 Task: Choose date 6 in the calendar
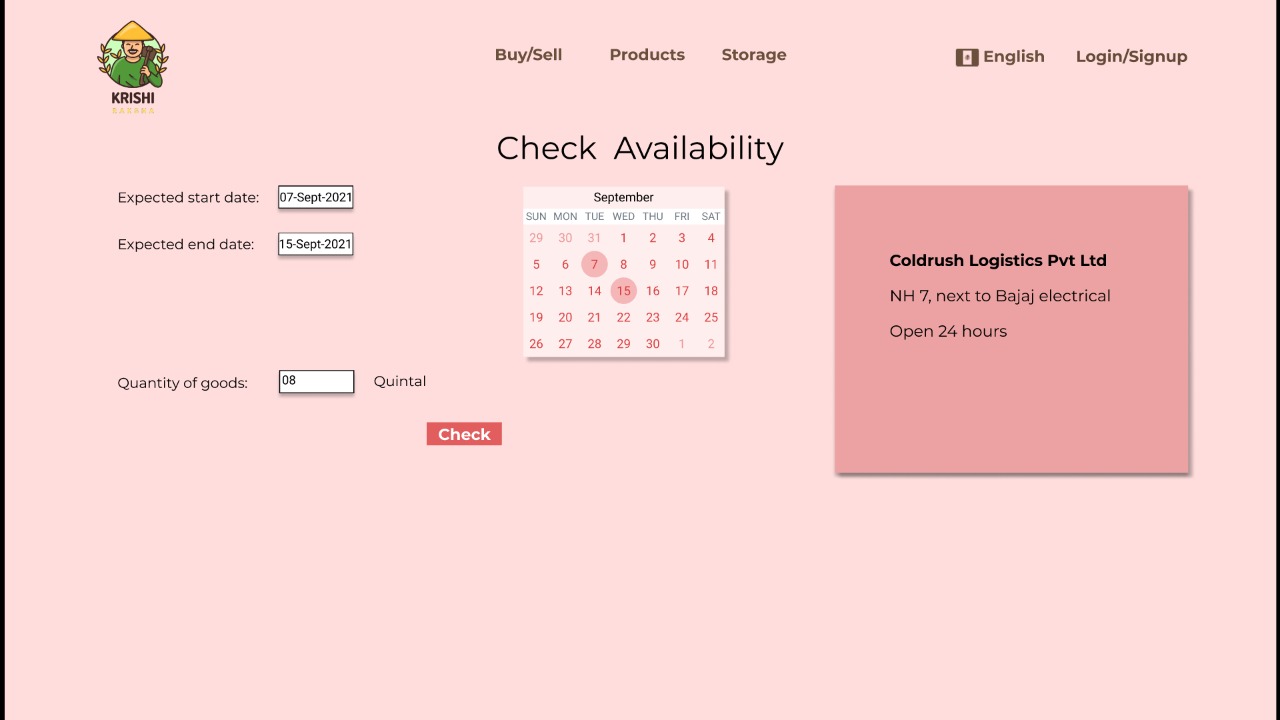pyautogui.click(x=565, y=264)
